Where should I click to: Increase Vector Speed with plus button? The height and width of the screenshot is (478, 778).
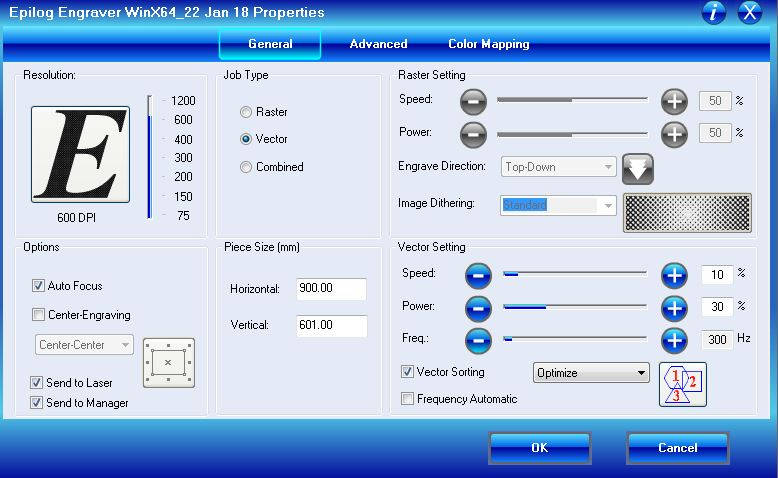(x=674, y=275)
